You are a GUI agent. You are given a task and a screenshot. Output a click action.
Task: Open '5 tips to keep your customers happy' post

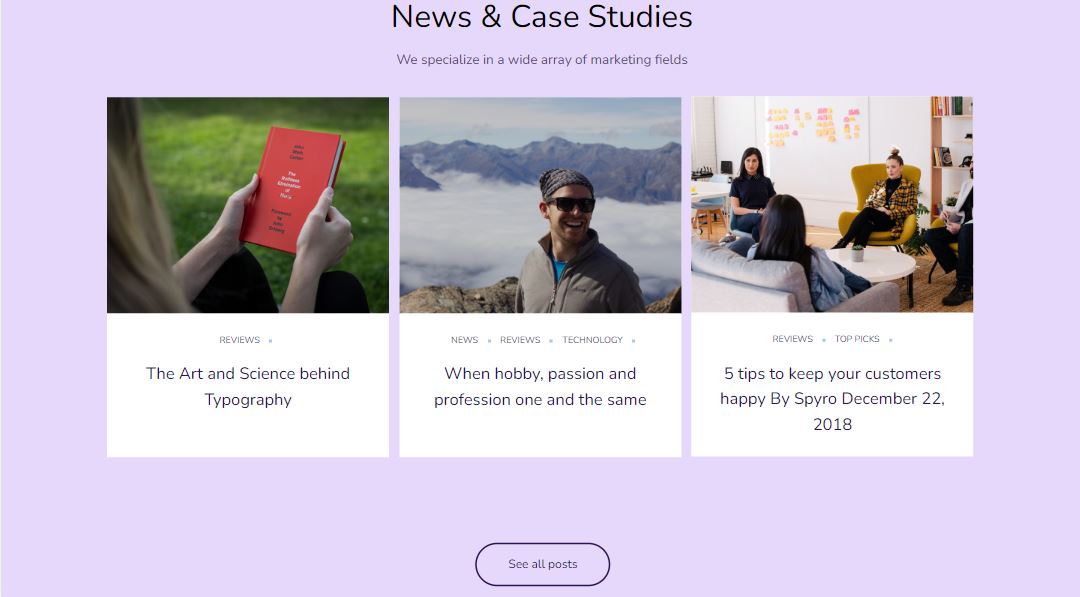832,399
